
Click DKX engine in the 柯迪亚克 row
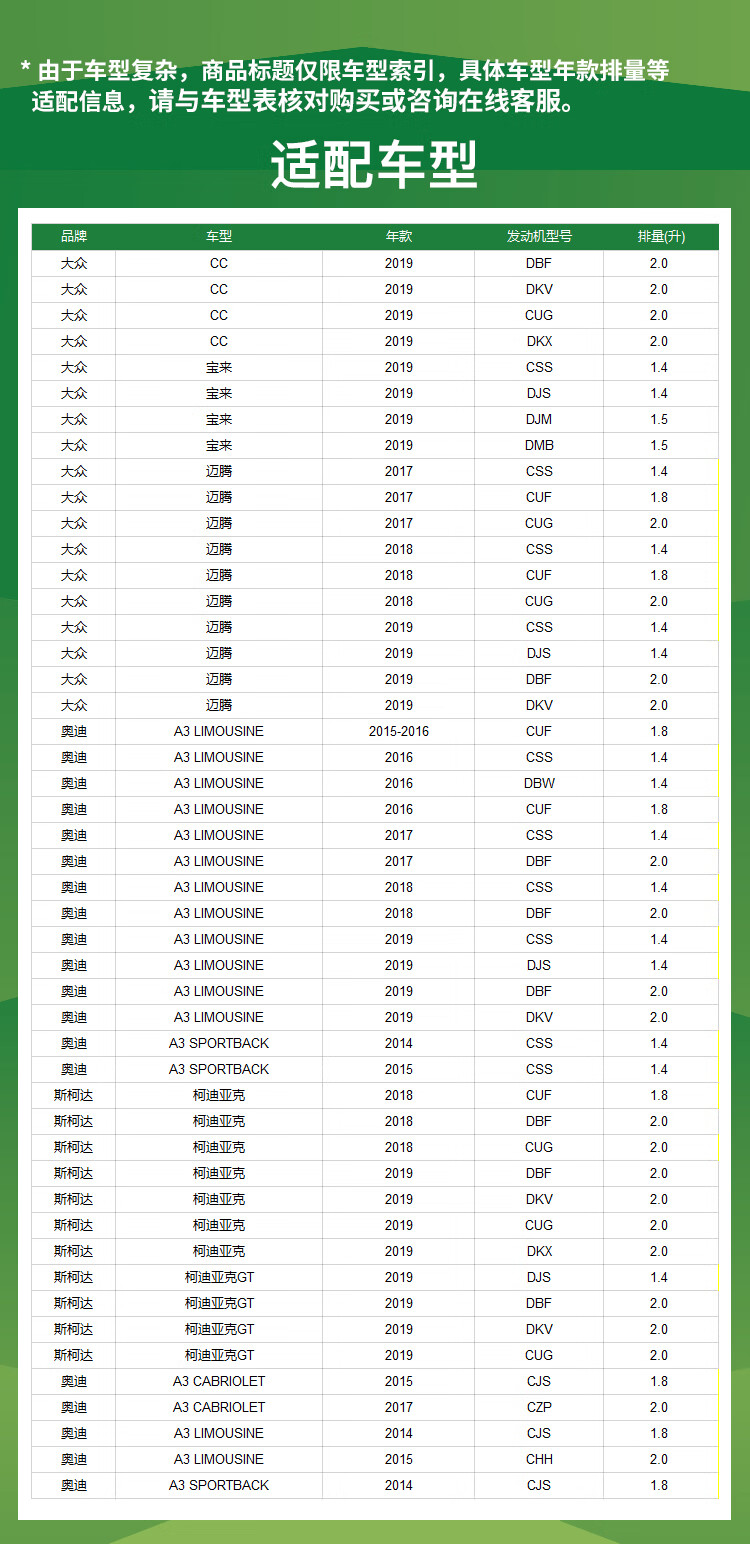click(x=539, y=1251)
